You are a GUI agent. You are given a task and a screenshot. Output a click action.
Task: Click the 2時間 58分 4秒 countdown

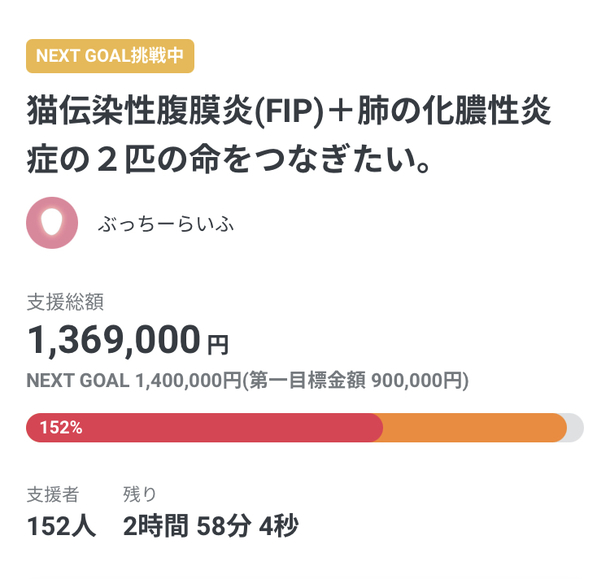[210, 525]
